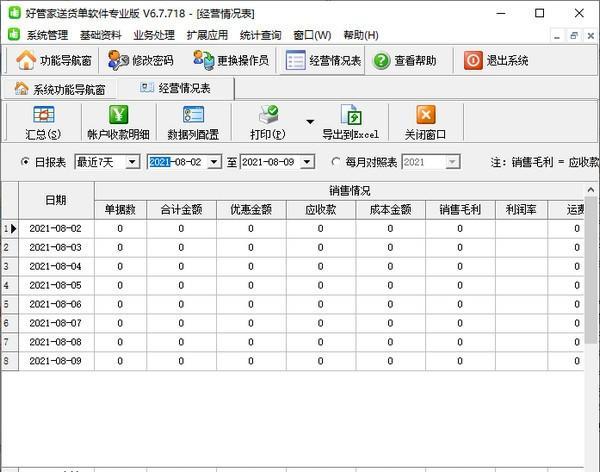Click the 应收款 column header

point(321,209)
